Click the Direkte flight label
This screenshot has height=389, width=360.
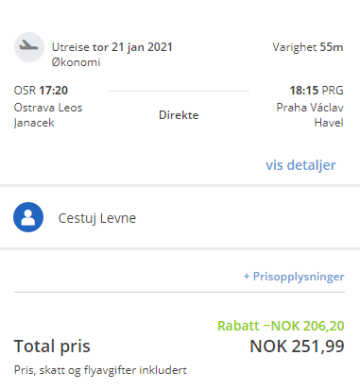point(179,115)
